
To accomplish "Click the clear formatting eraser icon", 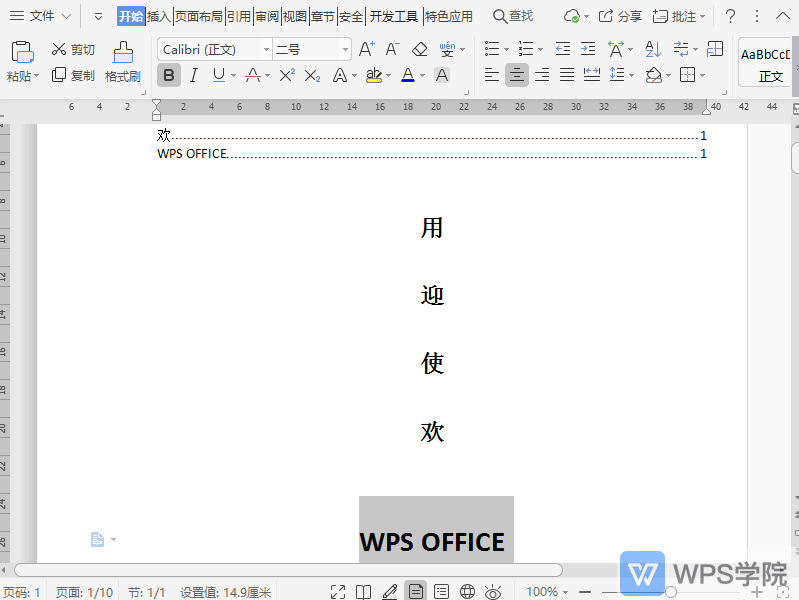I will [419, 49].
